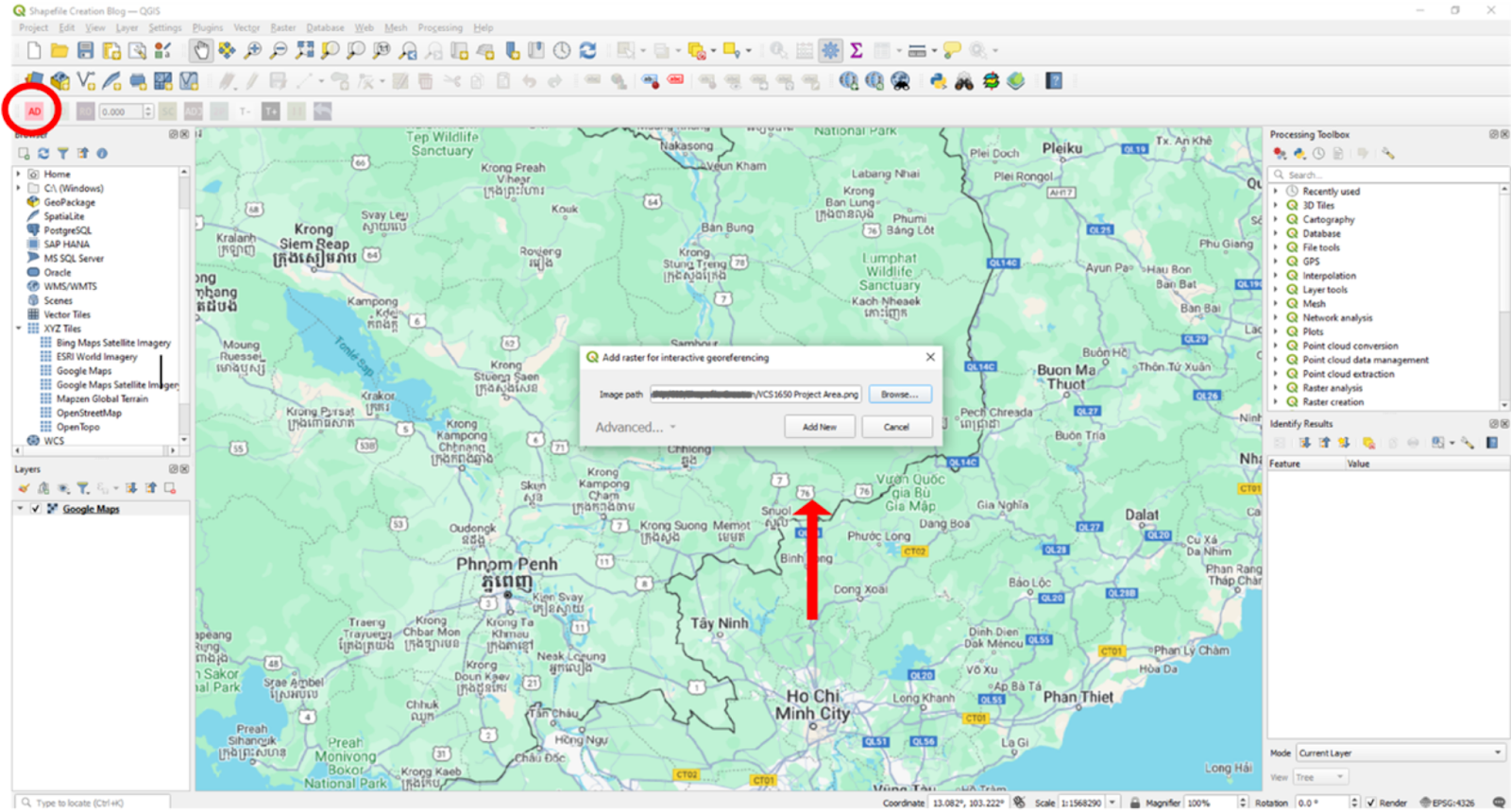The height and width of the screenshot is (812, 1511).
Task: Save the project with the floppy disk icon
Action: [85, 51]
